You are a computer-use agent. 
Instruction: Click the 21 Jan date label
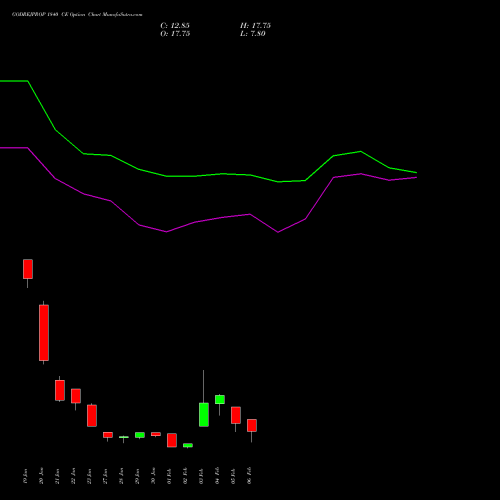point(58,476)
